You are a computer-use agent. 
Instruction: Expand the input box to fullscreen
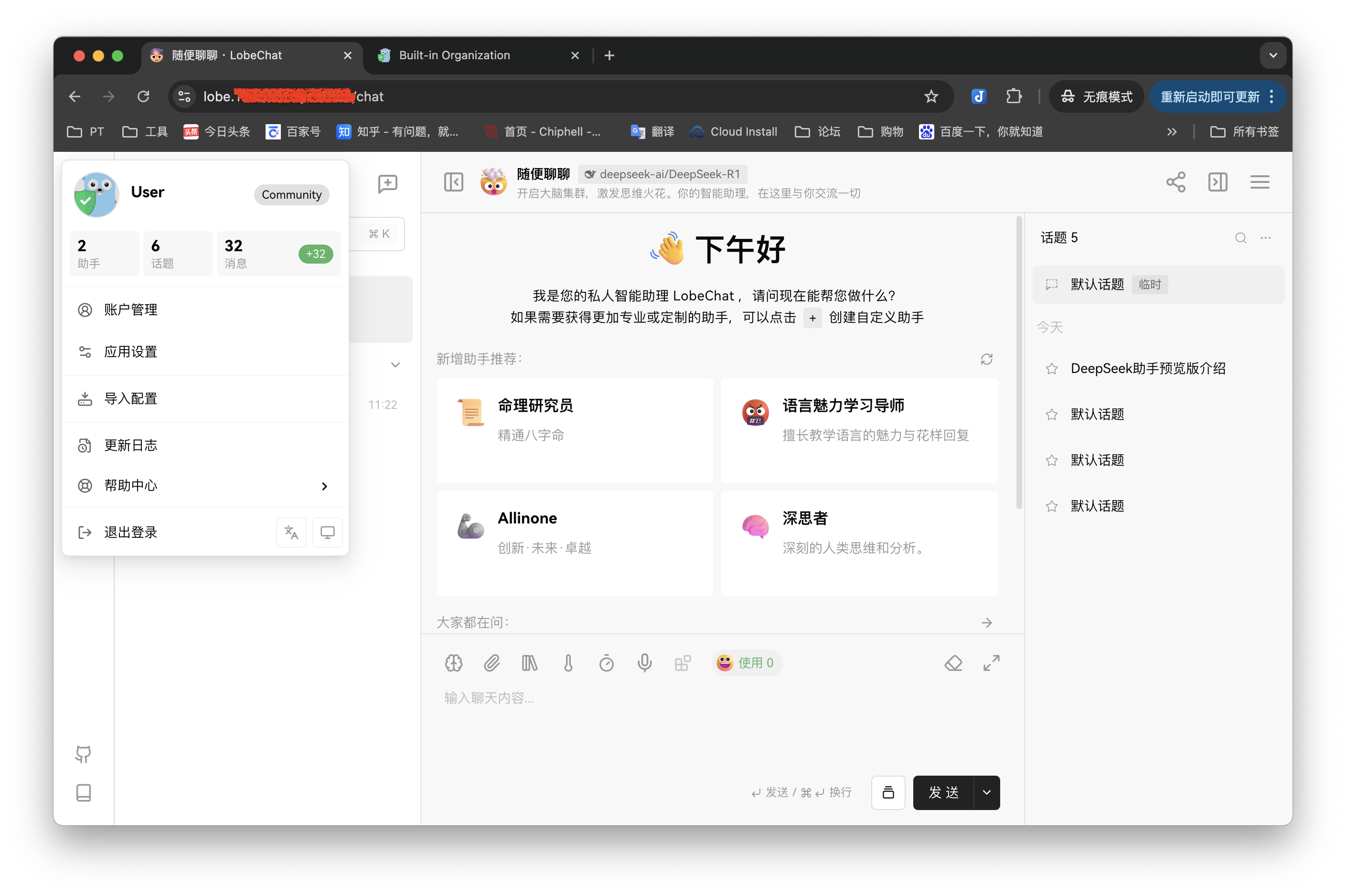tap(991, 663)
